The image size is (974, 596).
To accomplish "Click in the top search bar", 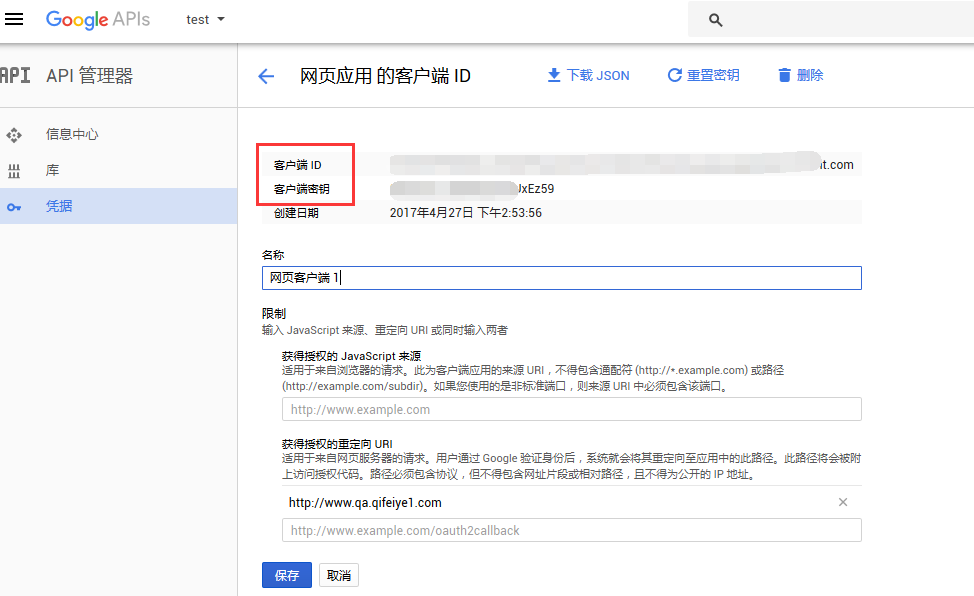I will pyautogui.click(x=831, y=20).
